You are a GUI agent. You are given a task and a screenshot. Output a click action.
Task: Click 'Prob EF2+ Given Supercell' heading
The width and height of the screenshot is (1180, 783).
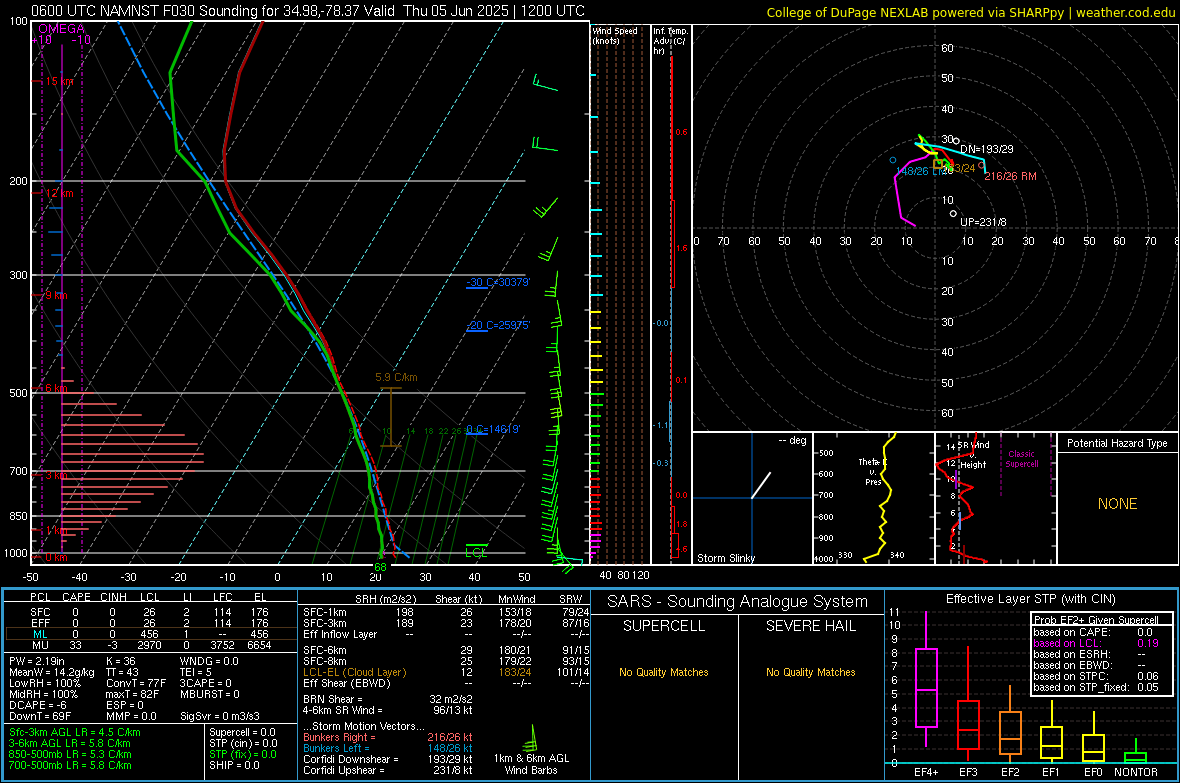tap(1096, 620)
